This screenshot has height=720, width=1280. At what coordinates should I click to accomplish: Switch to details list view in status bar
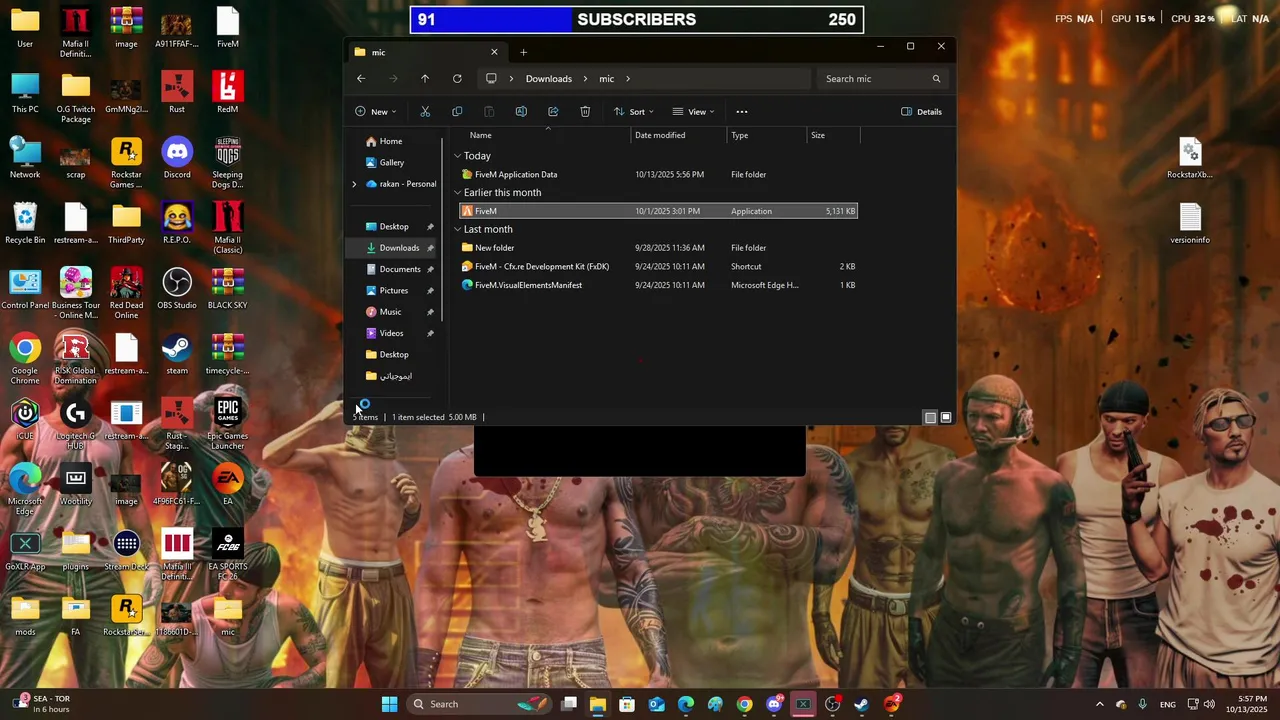click(930, 417)
